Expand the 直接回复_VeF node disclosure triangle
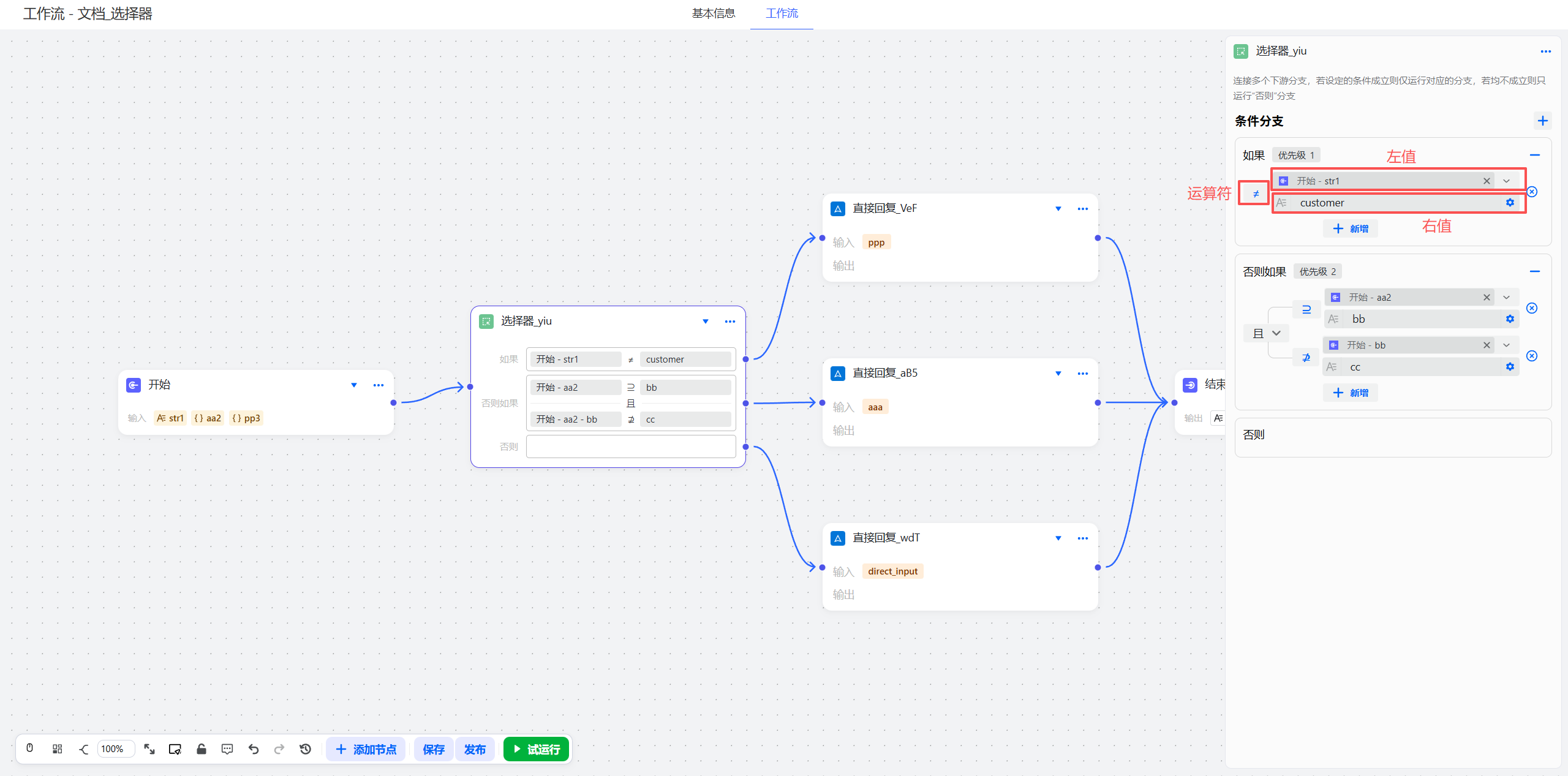 [1058, 208]
